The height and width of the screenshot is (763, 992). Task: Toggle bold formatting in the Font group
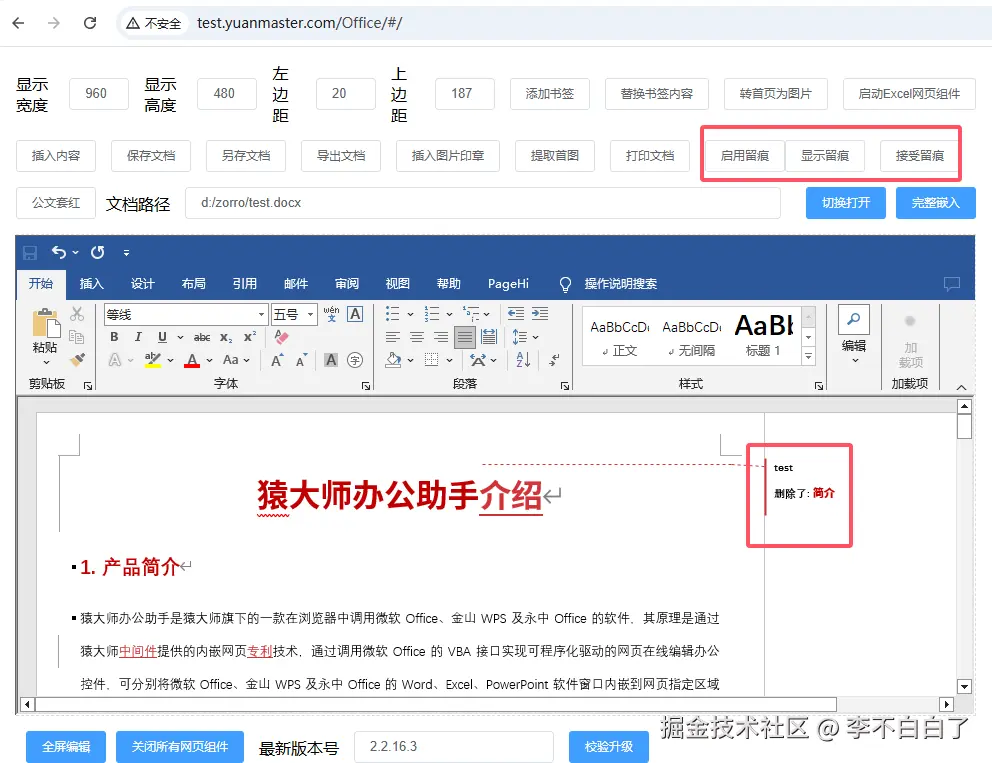pos(116,337)
